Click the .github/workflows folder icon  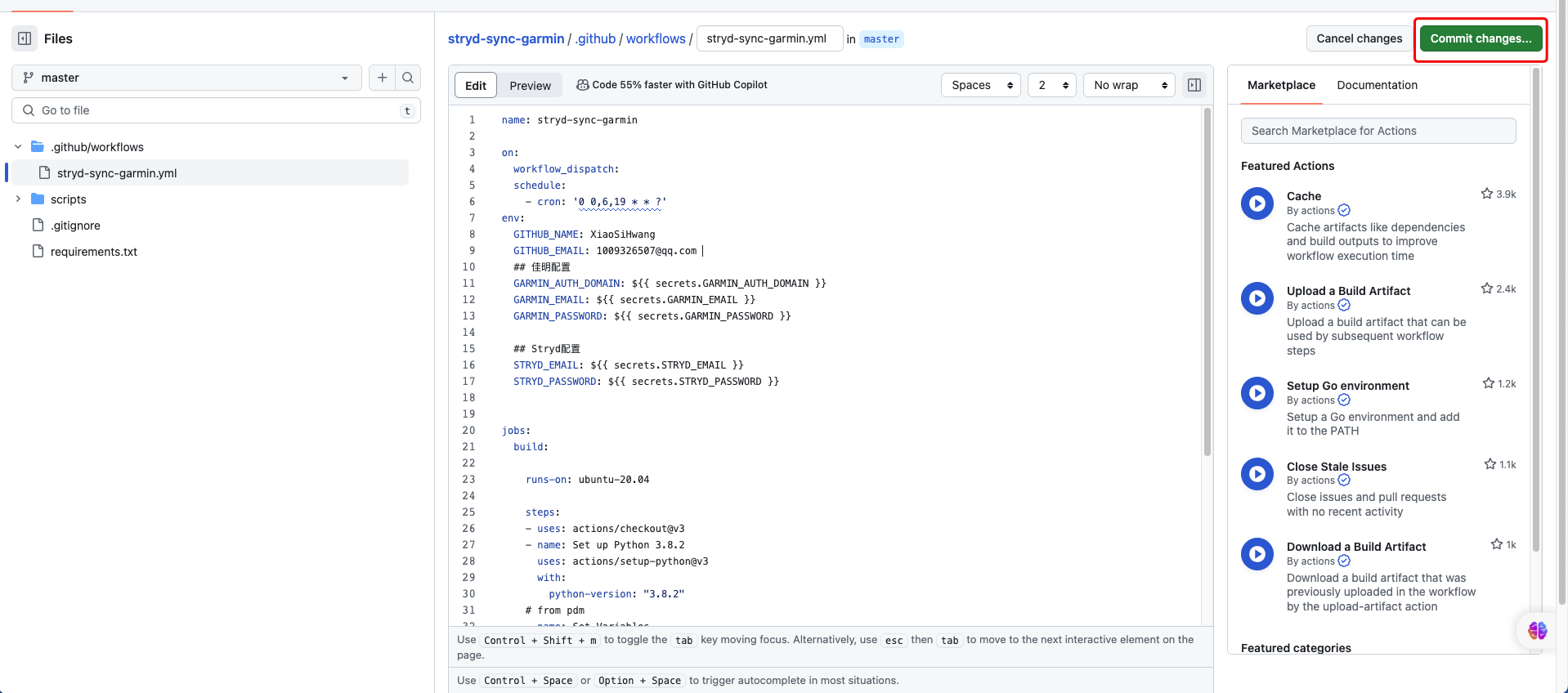point(38,146)
